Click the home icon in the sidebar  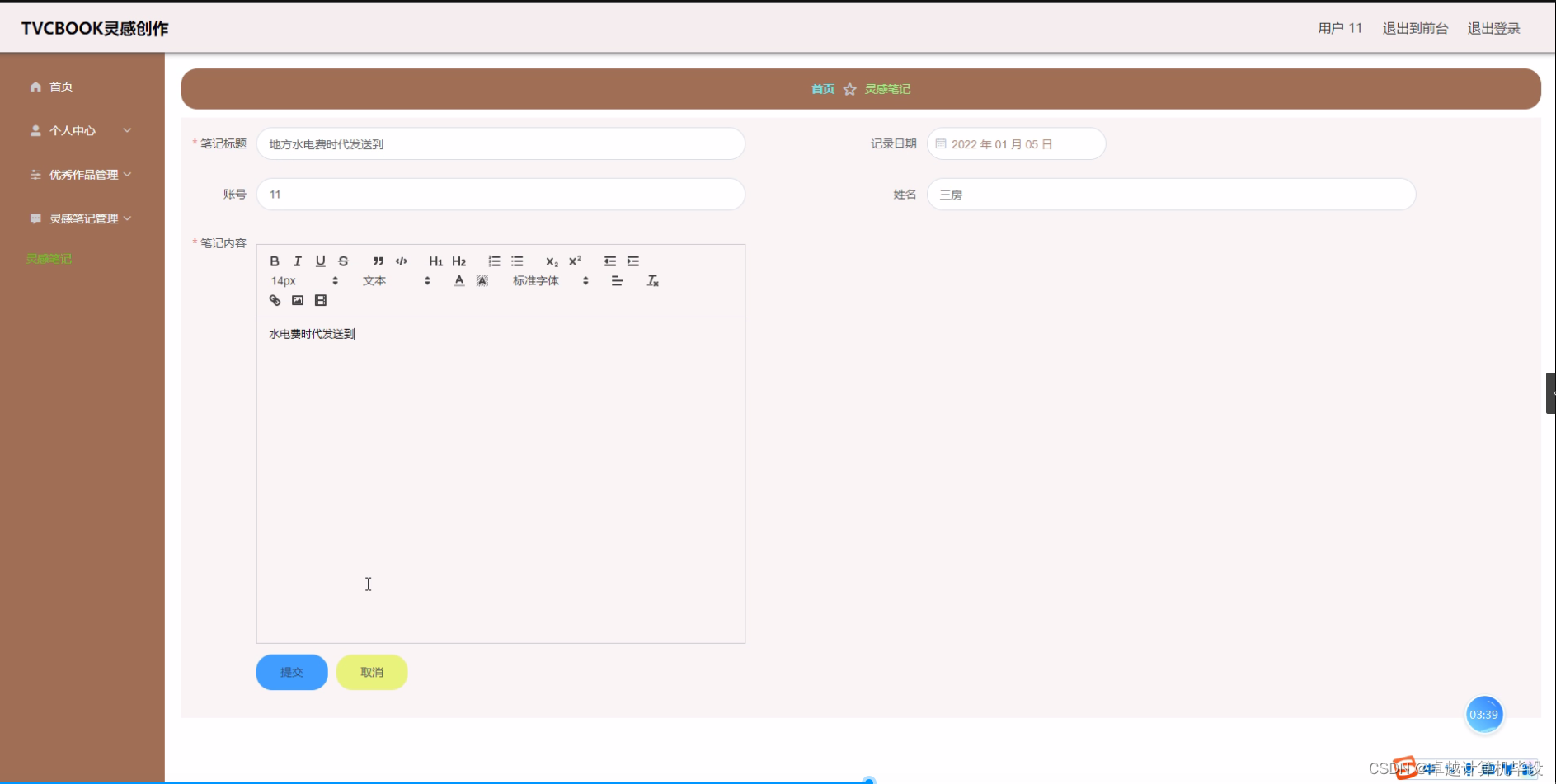coord(35,87)
